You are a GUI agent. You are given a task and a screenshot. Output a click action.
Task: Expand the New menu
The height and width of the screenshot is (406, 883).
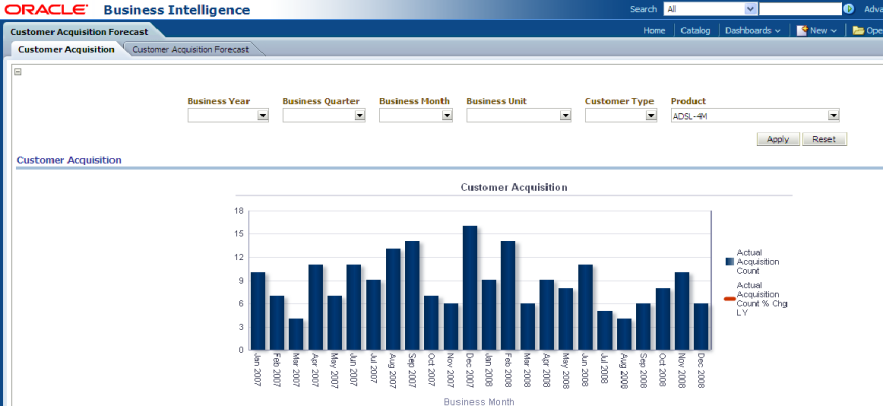823,30
